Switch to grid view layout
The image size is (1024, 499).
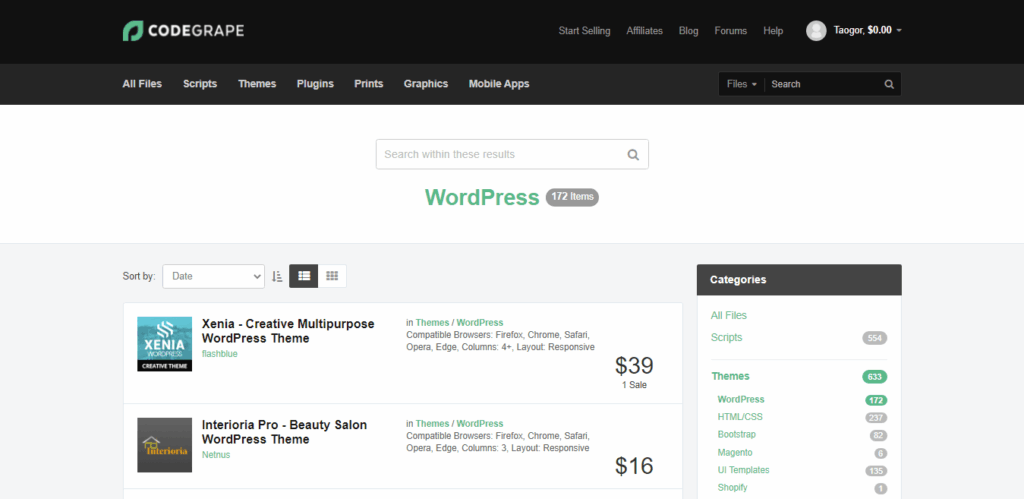pos(332,276)
